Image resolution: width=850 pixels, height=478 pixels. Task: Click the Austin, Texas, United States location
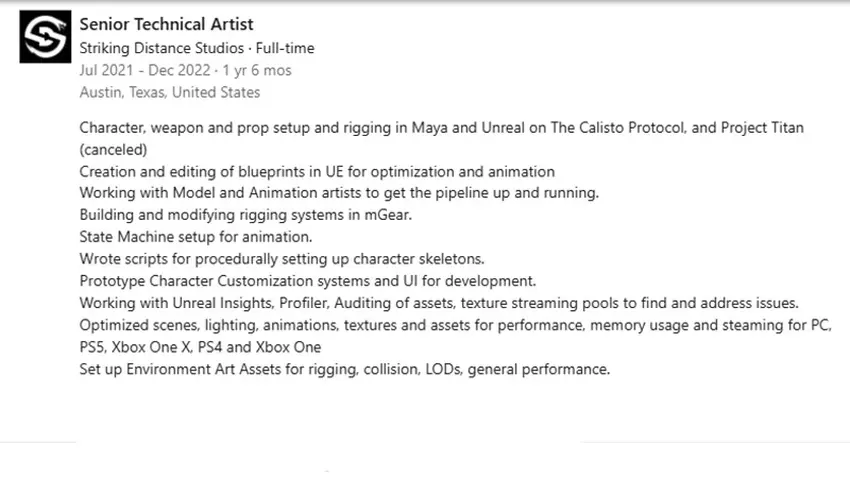169,92
